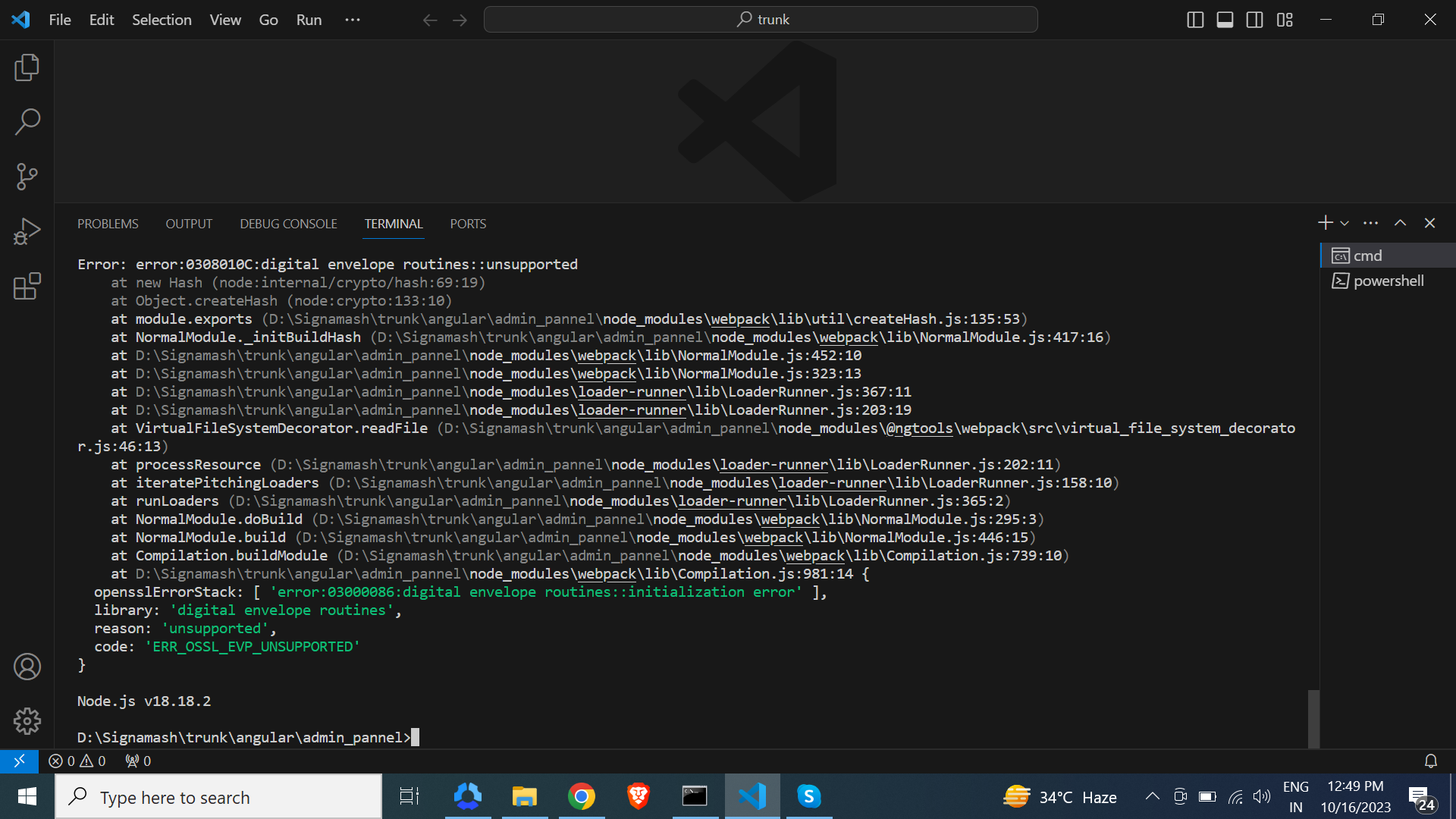Viewport: 1456px width, 819px height.
Task: Open Skype from the taskbar
Action: [x=809, y=796]
